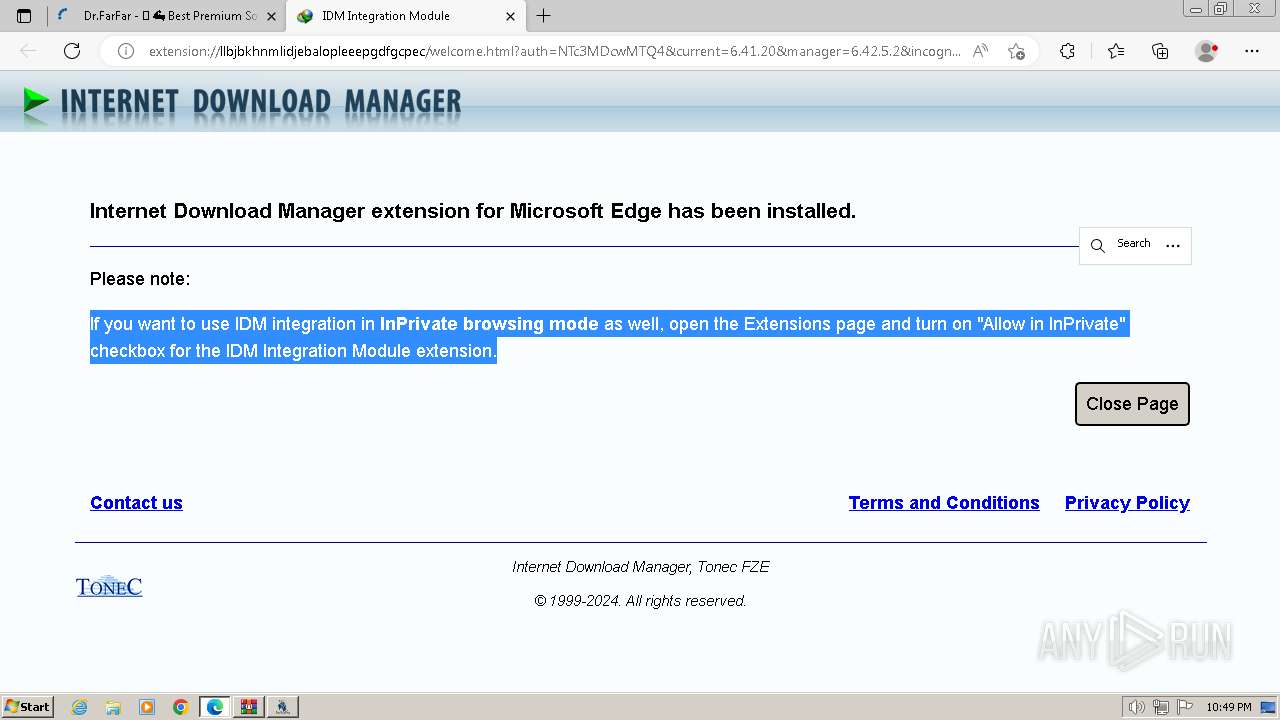The image size is (1280, 720).
Task: Open the Windows Start menu
Action: (x=27, y=707)
